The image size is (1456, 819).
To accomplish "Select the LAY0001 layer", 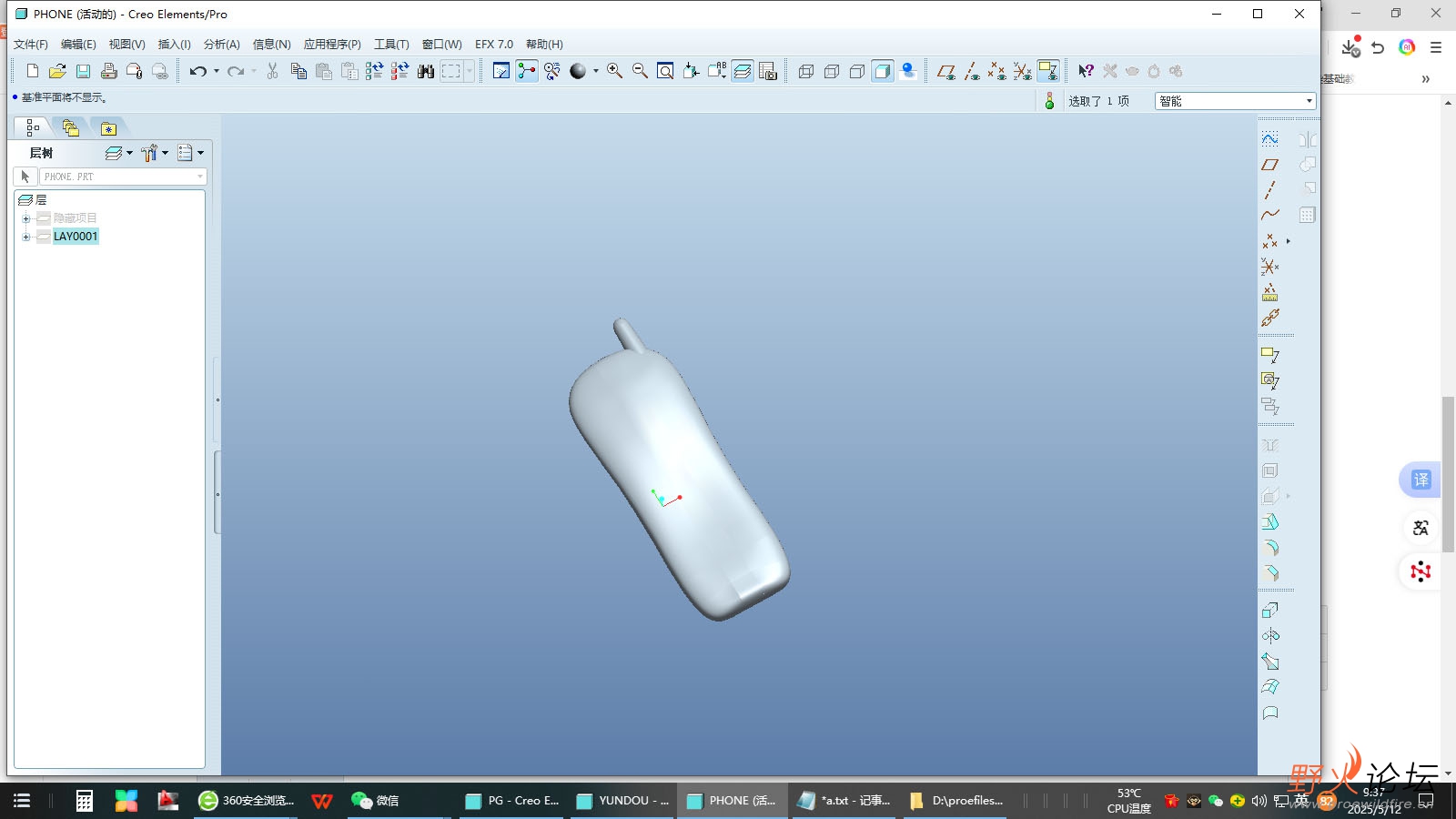I will click(76, 237).
